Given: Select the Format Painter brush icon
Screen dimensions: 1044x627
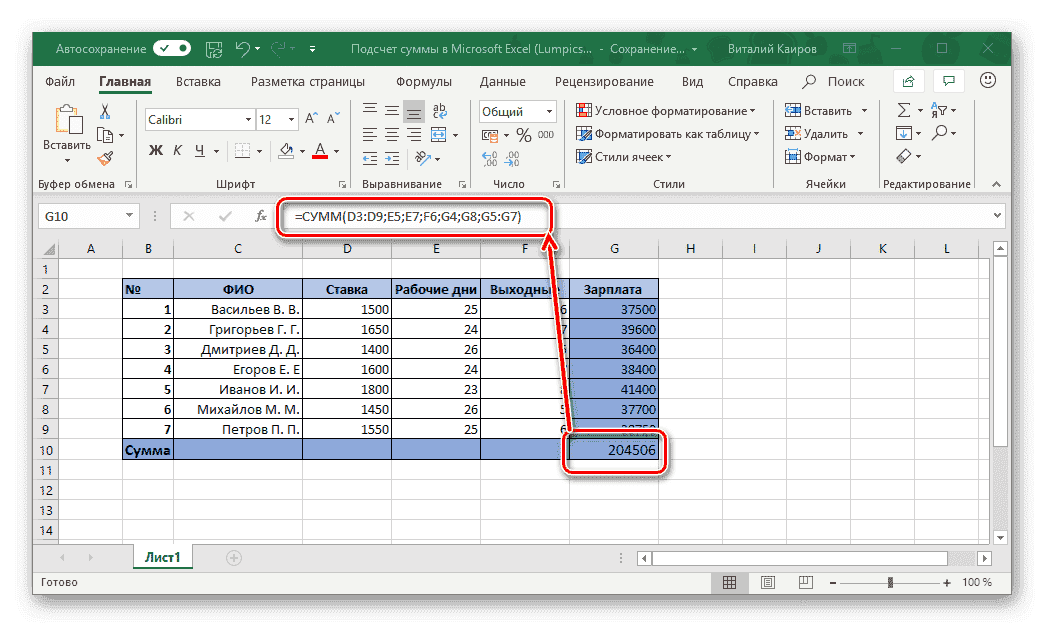Looking at the screenshot, I should pyautogui.click(x=104, y=157).
